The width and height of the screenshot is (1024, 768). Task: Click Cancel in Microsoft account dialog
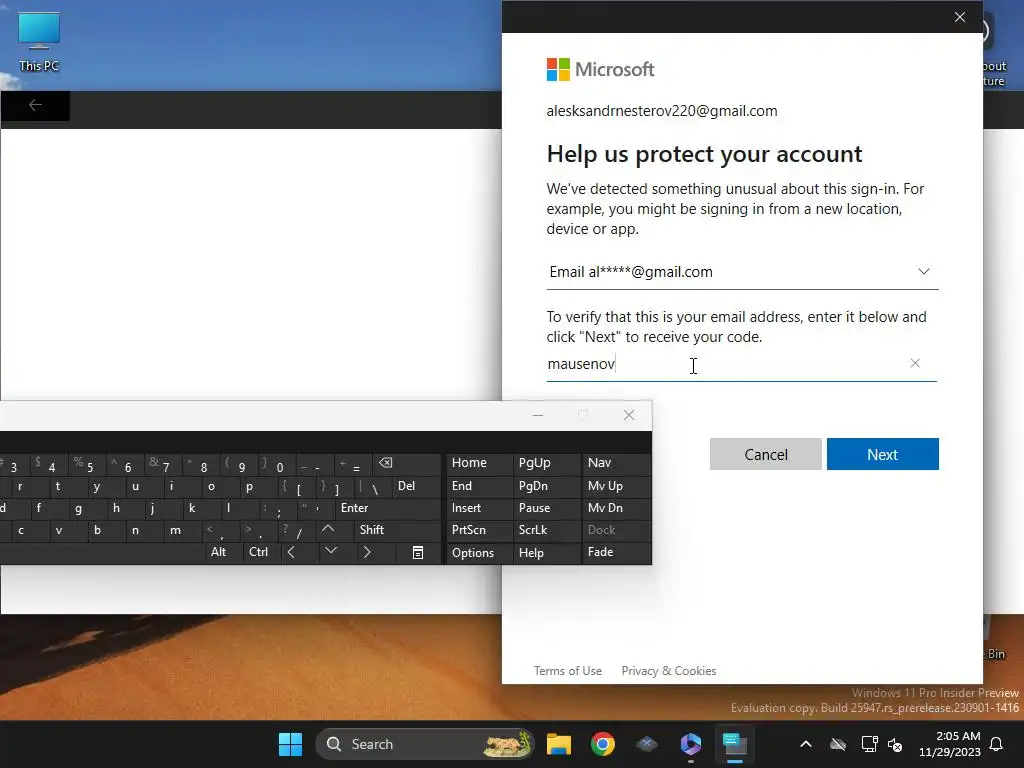point(765,454)
